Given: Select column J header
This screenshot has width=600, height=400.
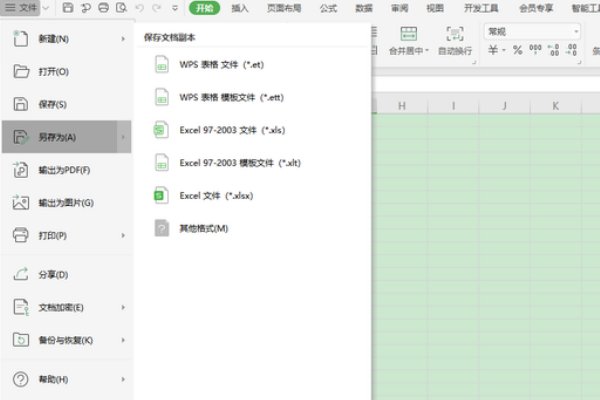Looking at the screenshot, I should click(x=504, y=106).
